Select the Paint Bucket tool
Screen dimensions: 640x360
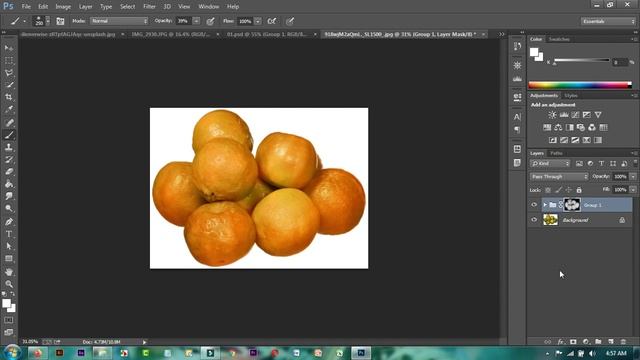pyautogui.click(x=9, y=184)
